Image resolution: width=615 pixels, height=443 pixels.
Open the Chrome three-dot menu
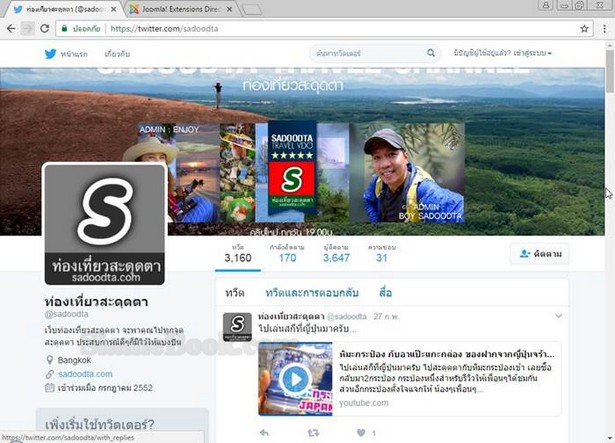604,29
